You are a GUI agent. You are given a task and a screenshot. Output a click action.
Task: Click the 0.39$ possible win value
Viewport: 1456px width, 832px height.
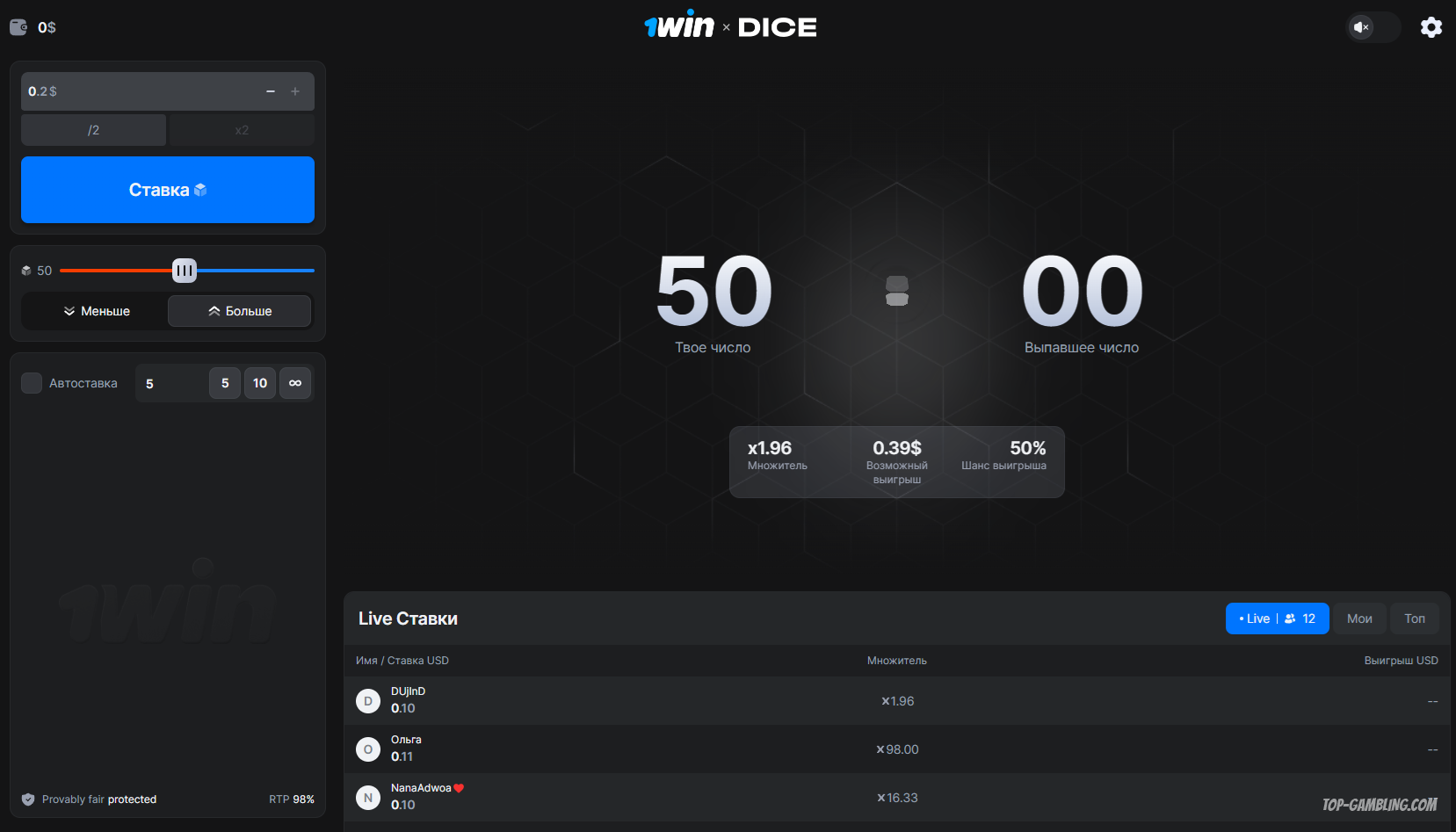897,448
